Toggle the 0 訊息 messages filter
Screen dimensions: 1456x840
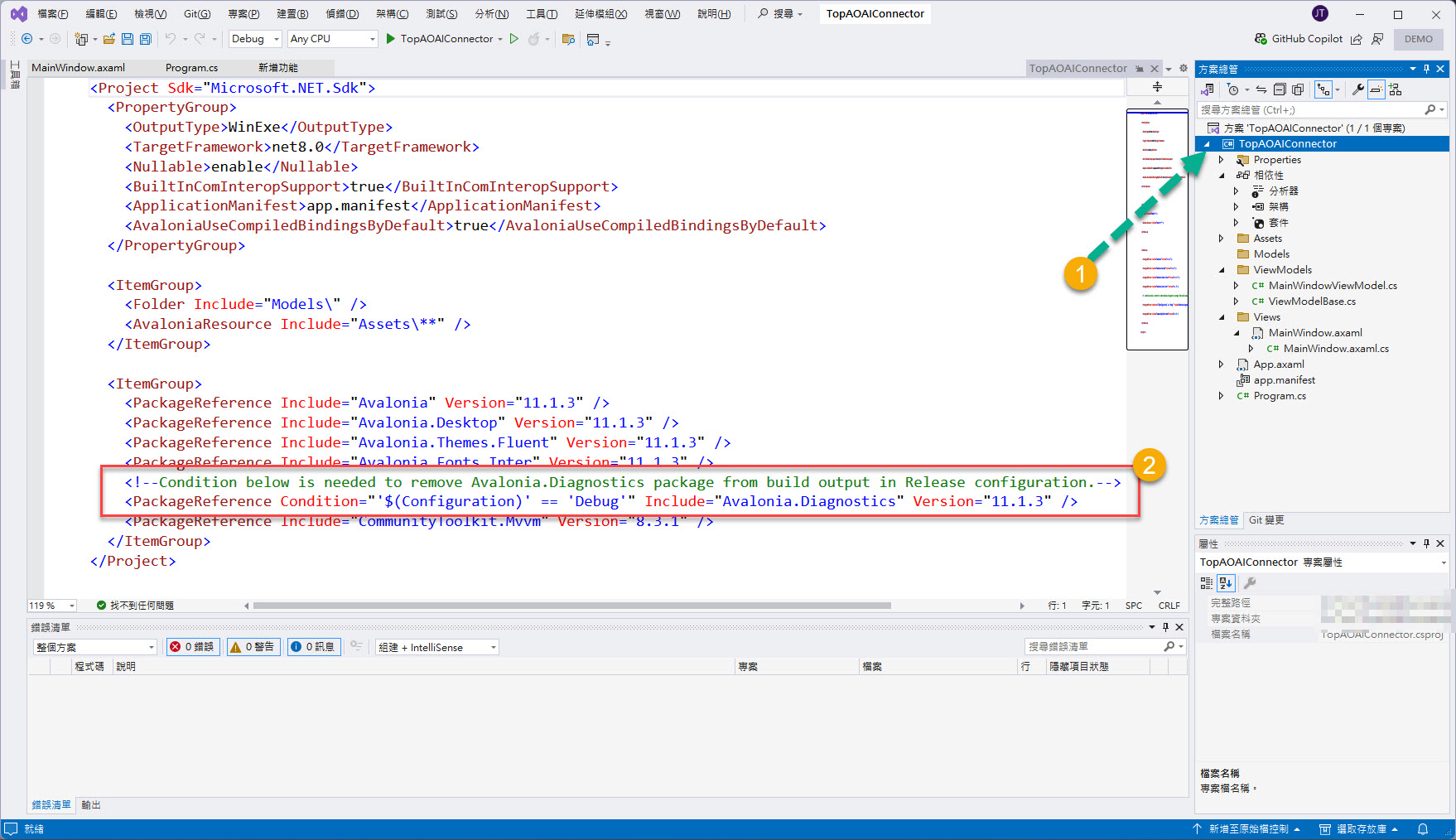coord(313,647)
